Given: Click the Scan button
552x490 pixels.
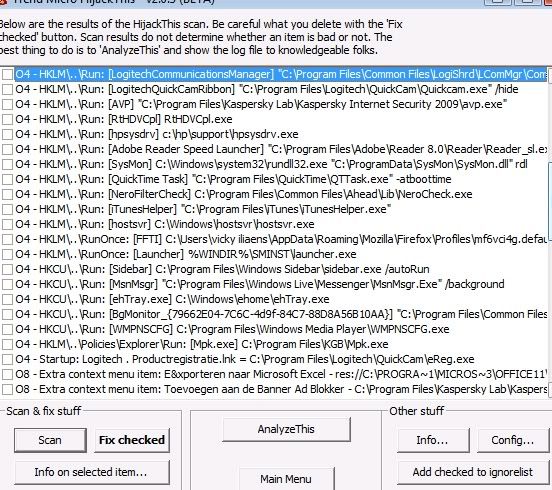Looking at the screenshot, I should (50, 440).
